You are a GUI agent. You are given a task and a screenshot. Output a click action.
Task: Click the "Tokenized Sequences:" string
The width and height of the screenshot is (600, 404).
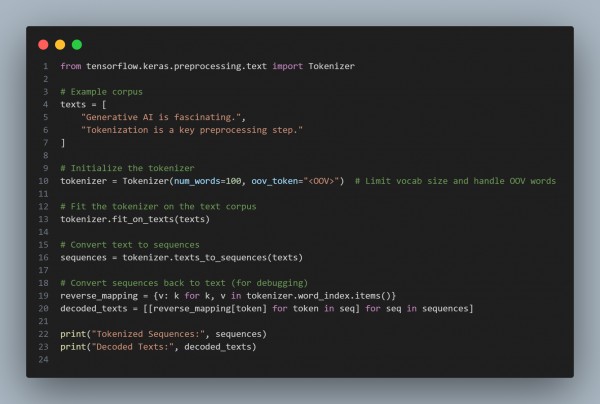pos(148,334)
